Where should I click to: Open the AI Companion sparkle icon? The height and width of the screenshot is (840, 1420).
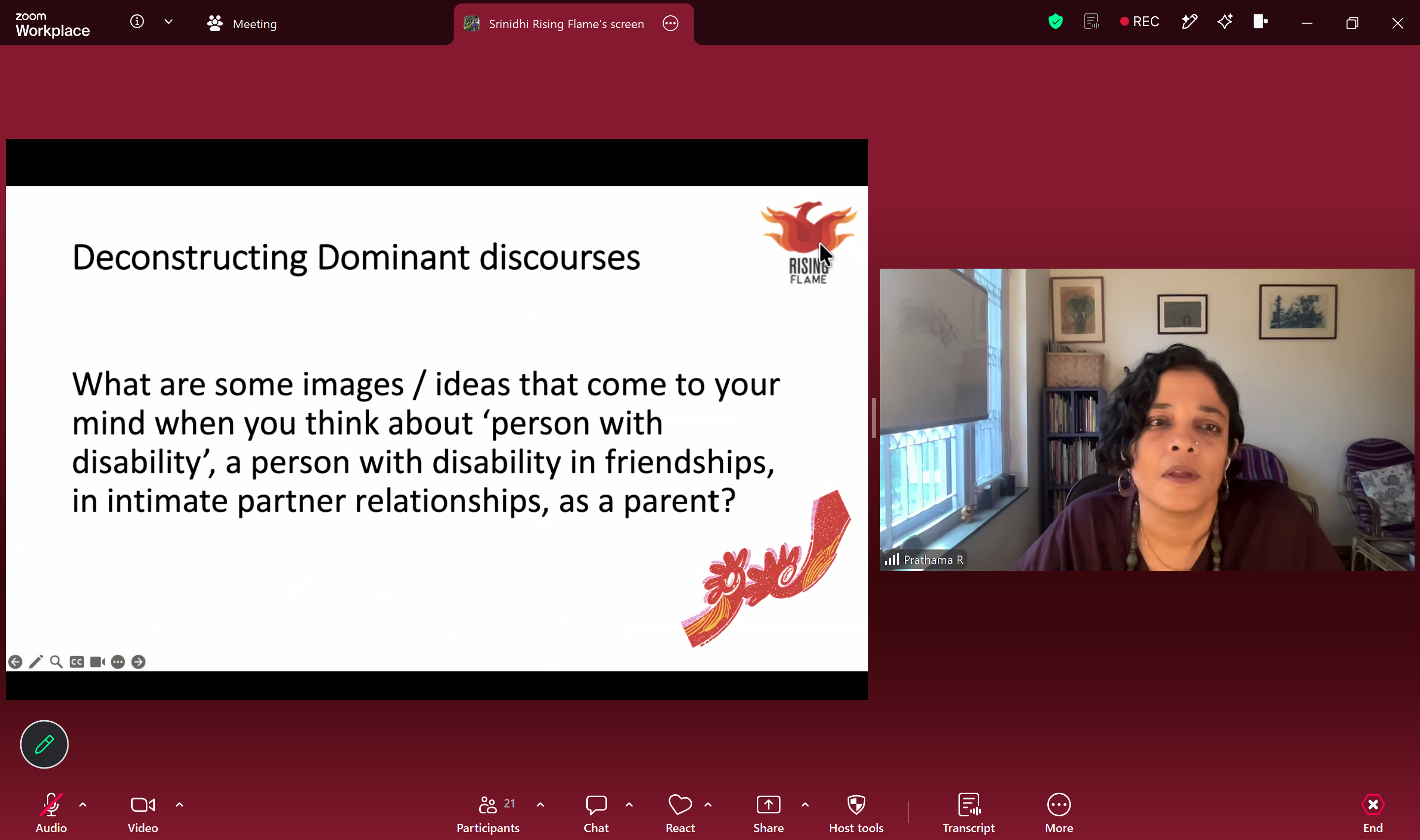coord(1225,22)
